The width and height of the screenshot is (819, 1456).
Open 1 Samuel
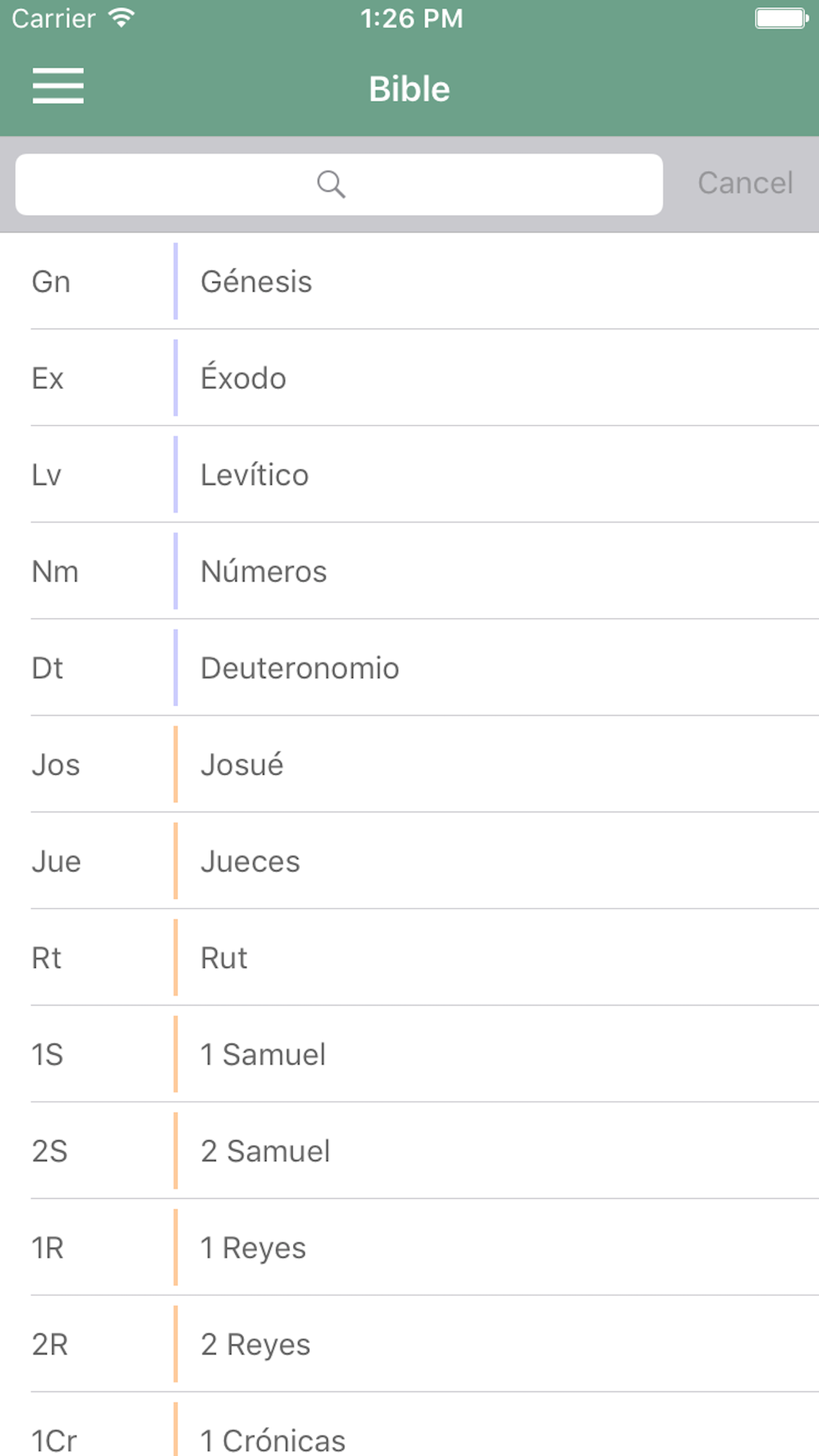point(409,1055)
